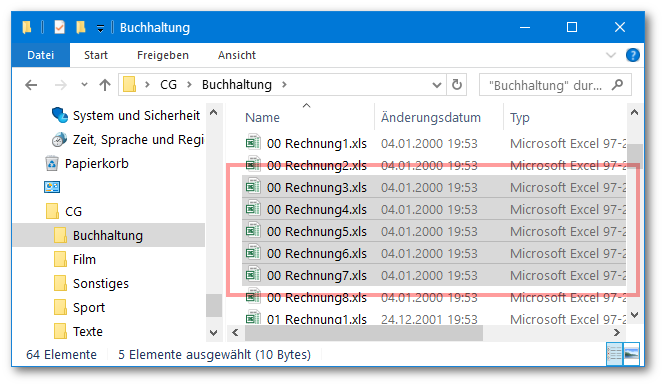Click the Type cell of 00 Rechnung1.xls
This screenshot has width=664, height=386.
pos(567,144)
